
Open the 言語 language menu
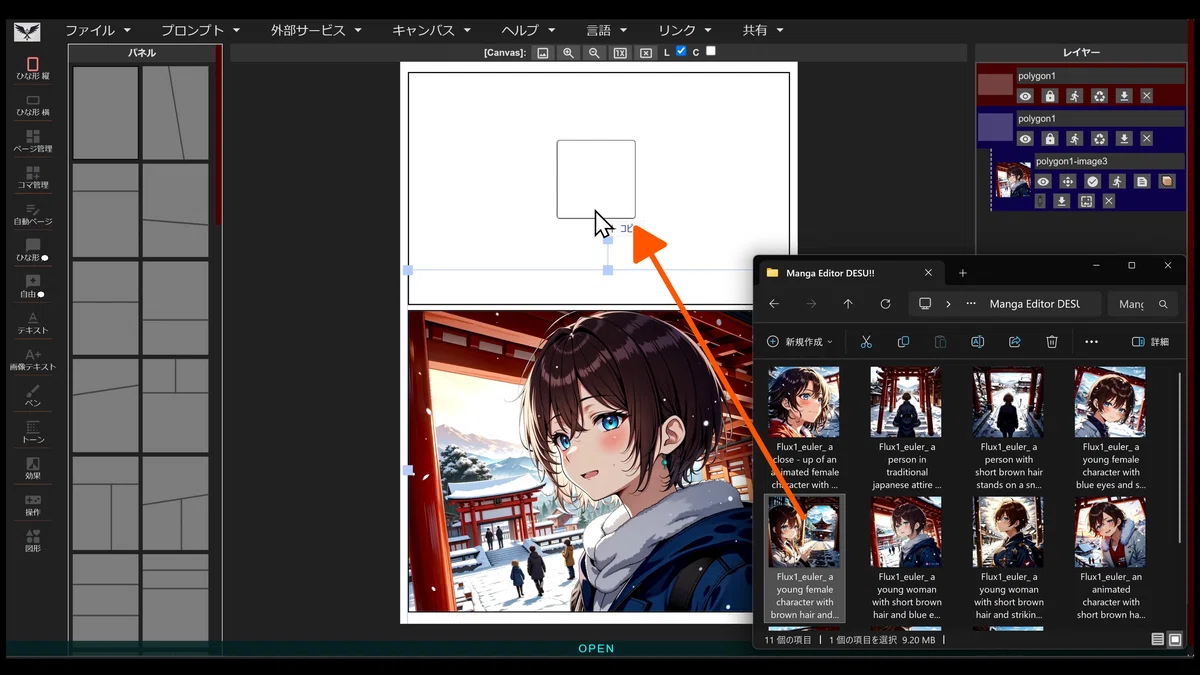[607, 30]
